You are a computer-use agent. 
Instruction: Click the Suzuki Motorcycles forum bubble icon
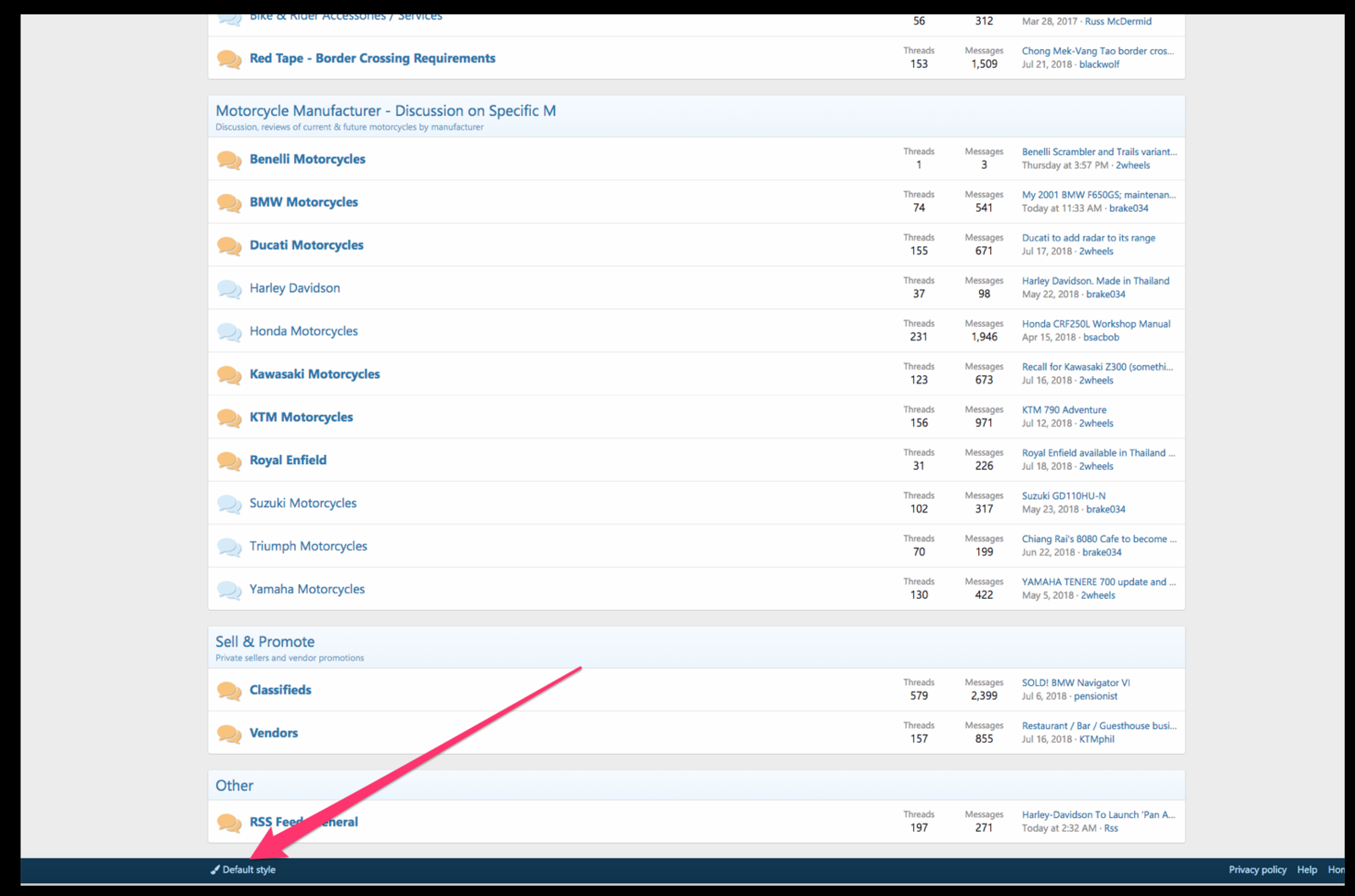click(x=230, y=504)
